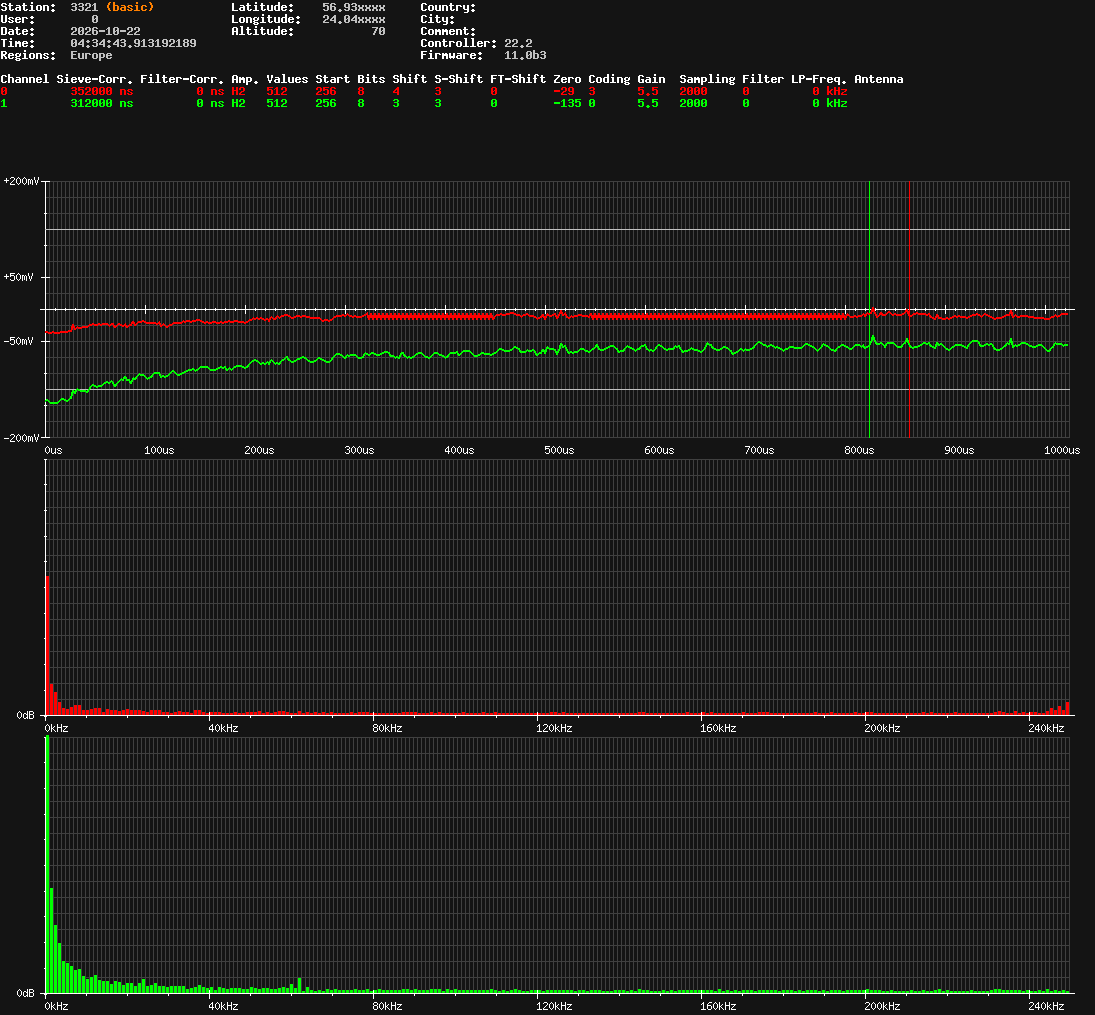Click the "LP-Freq." column header

pyautogui.click(x=818, y=80)
